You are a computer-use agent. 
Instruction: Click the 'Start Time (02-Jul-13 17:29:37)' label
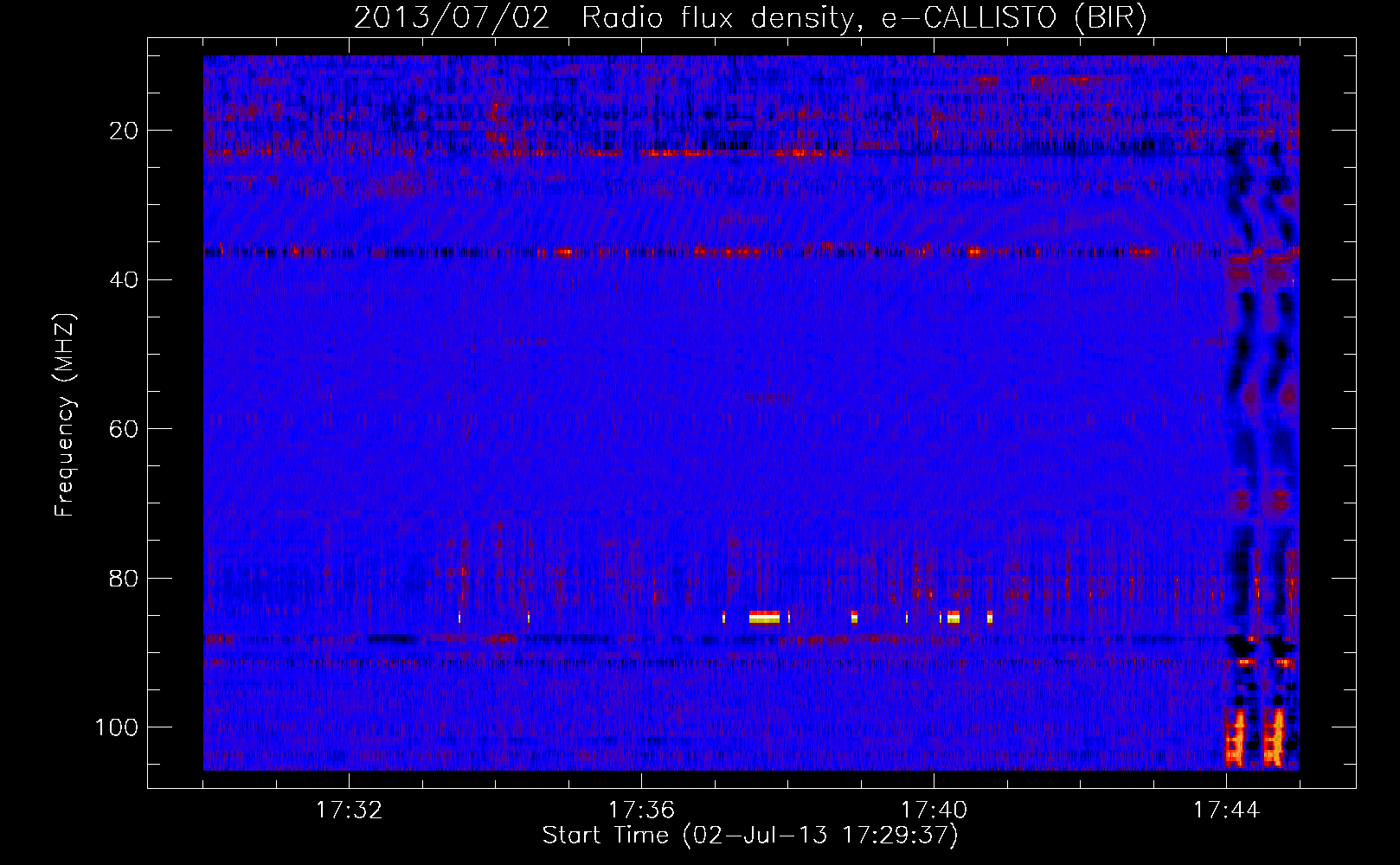[750, 836]
